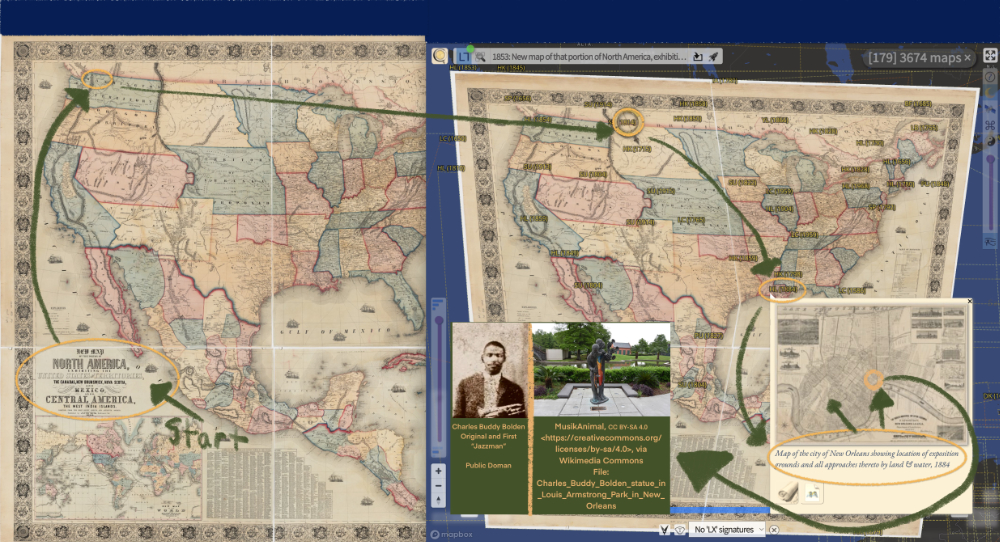Image resolution: width=1000 pixels, height=542 pixels.
Task: Click the command-knot icon in right toolbar
Action: click(990, 125)
